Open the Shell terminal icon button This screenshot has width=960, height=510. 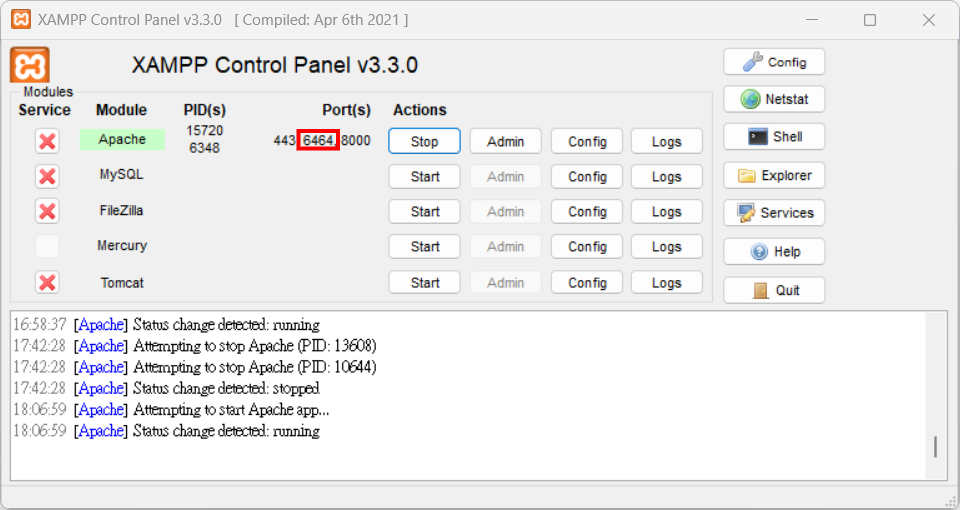774,137
